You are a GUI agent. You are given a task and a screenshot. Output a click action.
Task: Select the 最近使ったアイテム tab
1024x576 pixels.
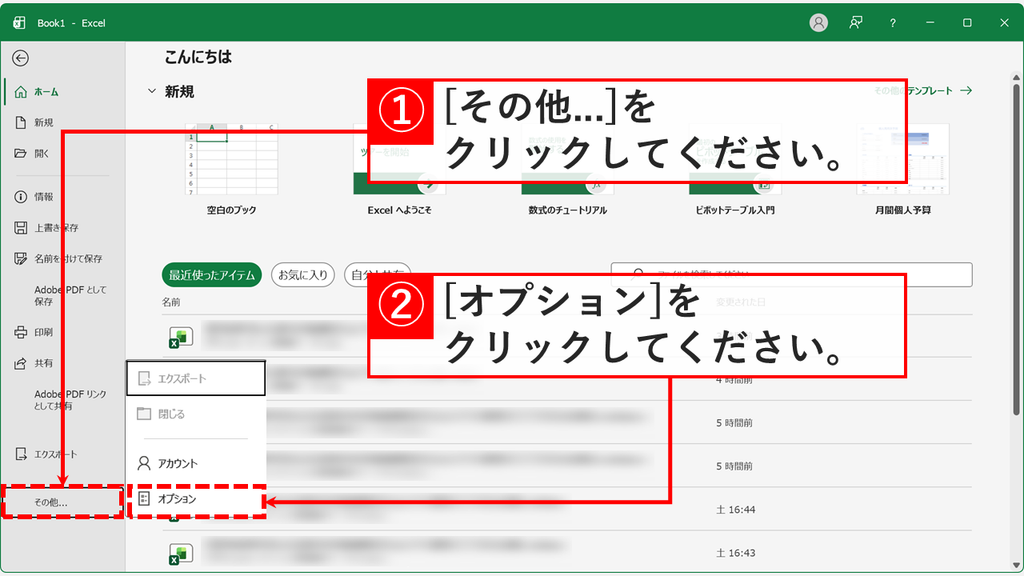(x=212, y=275)
